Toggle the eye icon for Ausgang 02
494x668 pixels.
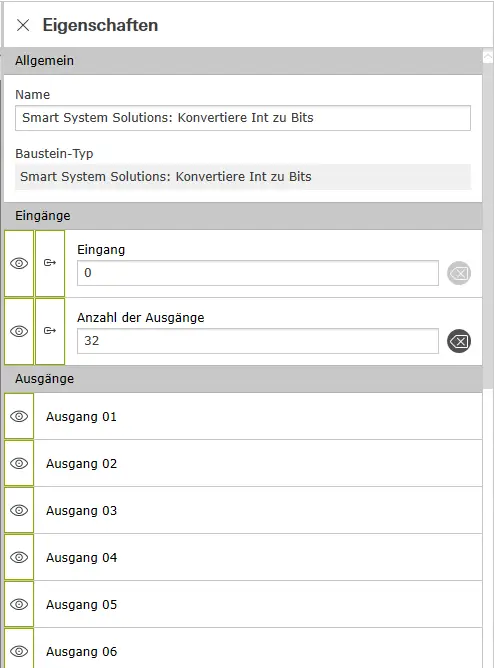click(x=19, y=463)
